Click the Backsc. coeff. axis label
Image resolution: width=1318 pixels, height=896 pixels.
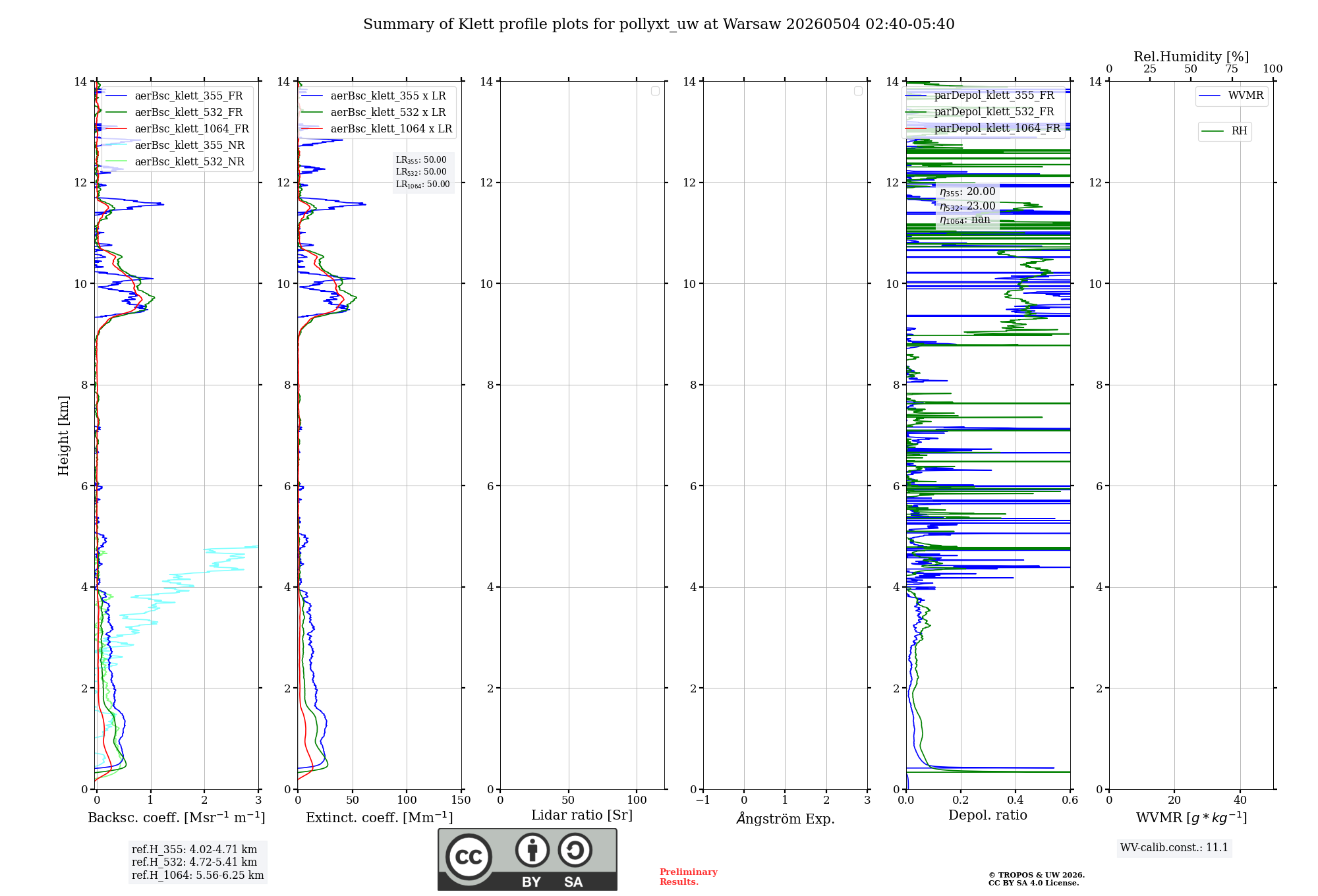(x=177, y=818)
